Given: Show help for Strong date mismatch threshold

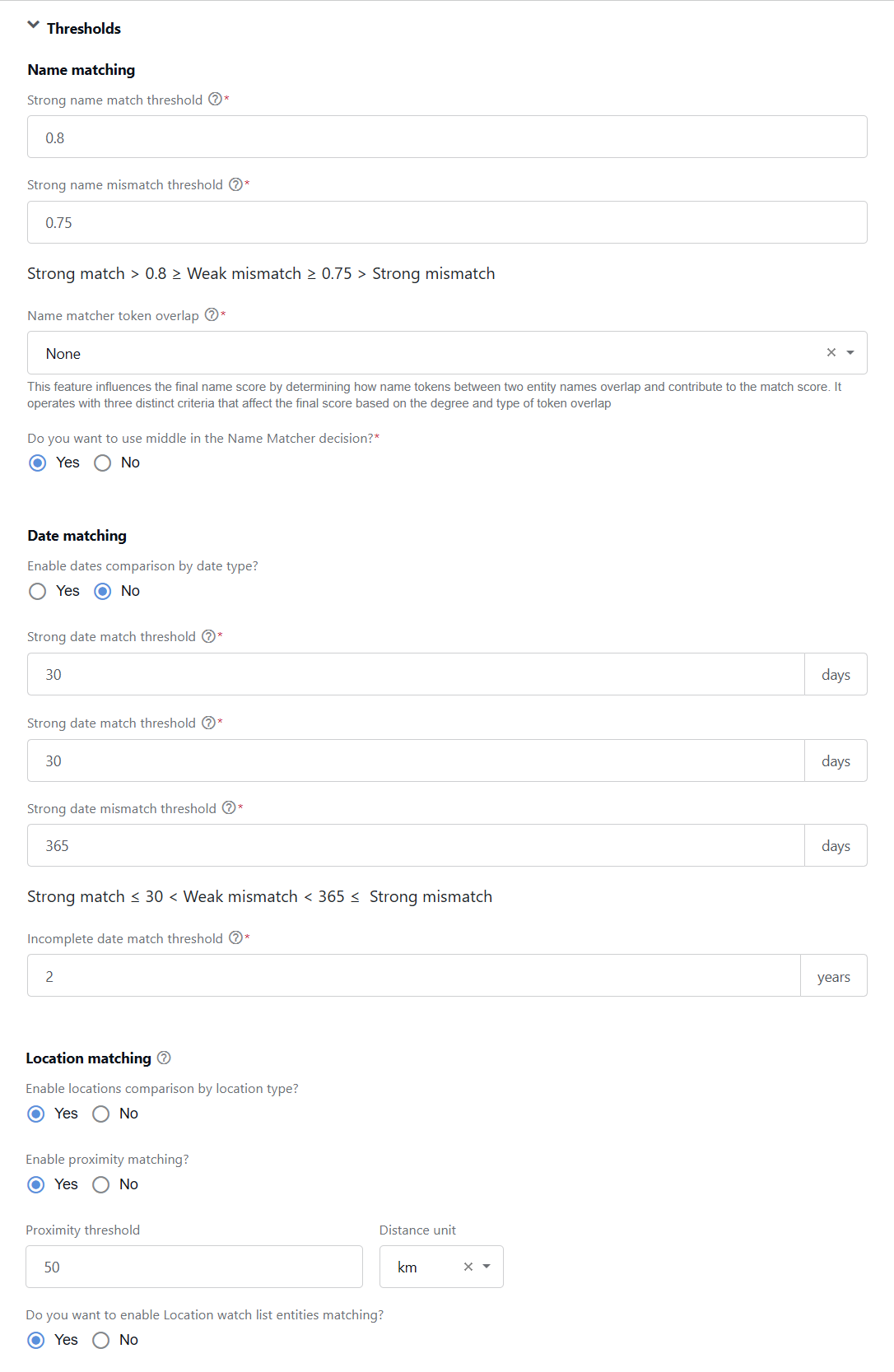Looking at the screenshot, I should coord(229,807).
